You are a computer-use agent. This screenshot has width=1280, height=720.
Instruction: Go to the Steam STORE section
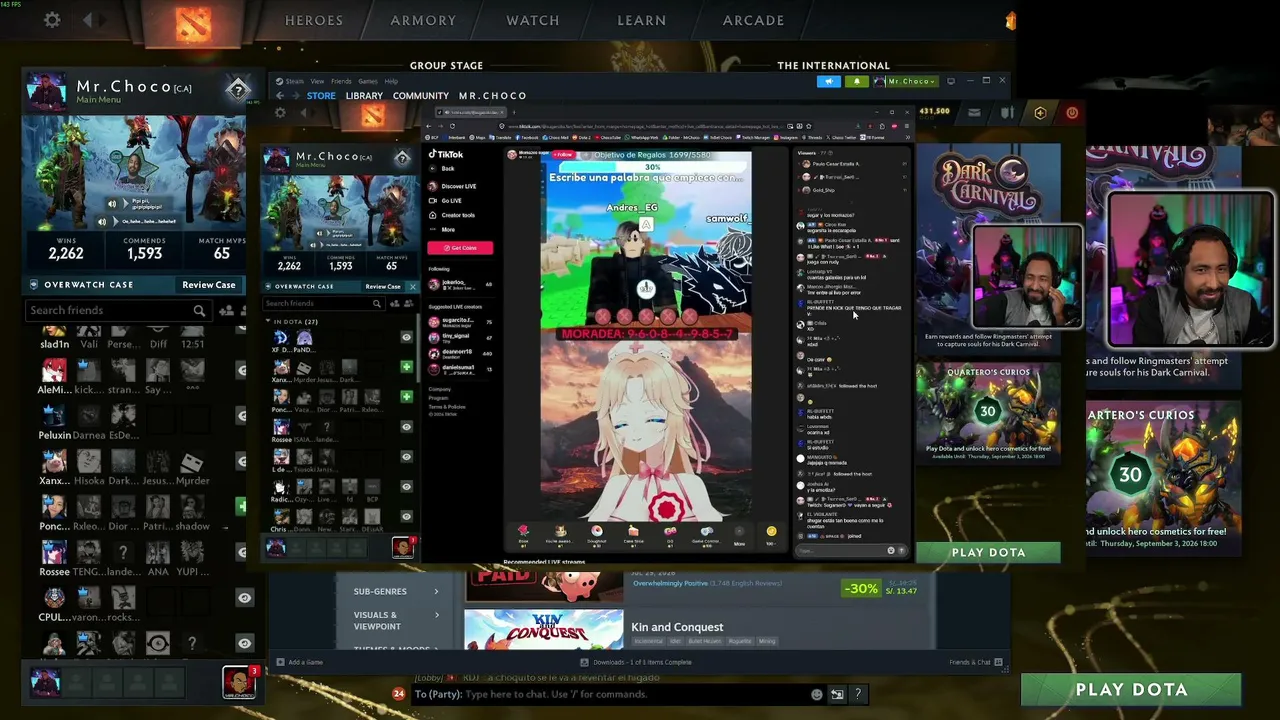point(321,96)
